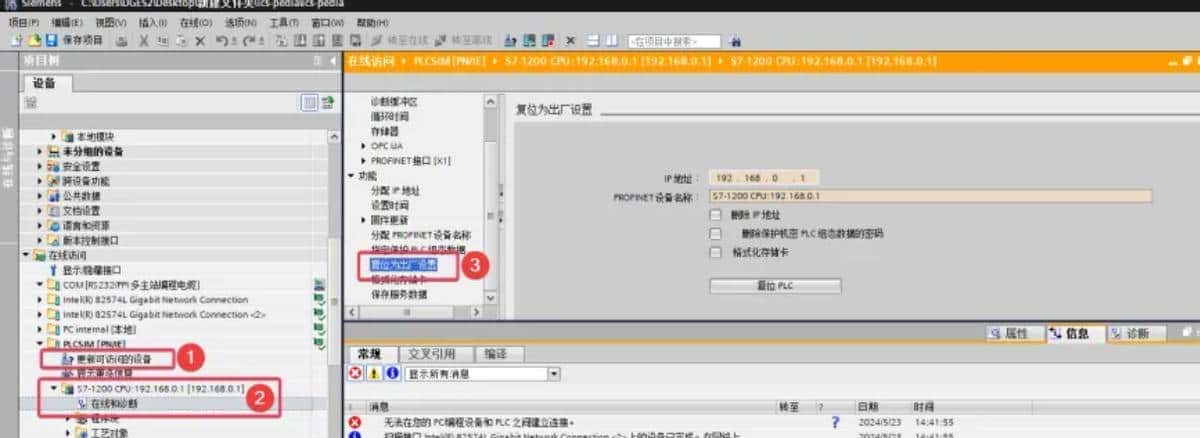The width and height of the screenshot is (1200, 438).
Task: Open the 编辑(E) menu
Action: 66,22
